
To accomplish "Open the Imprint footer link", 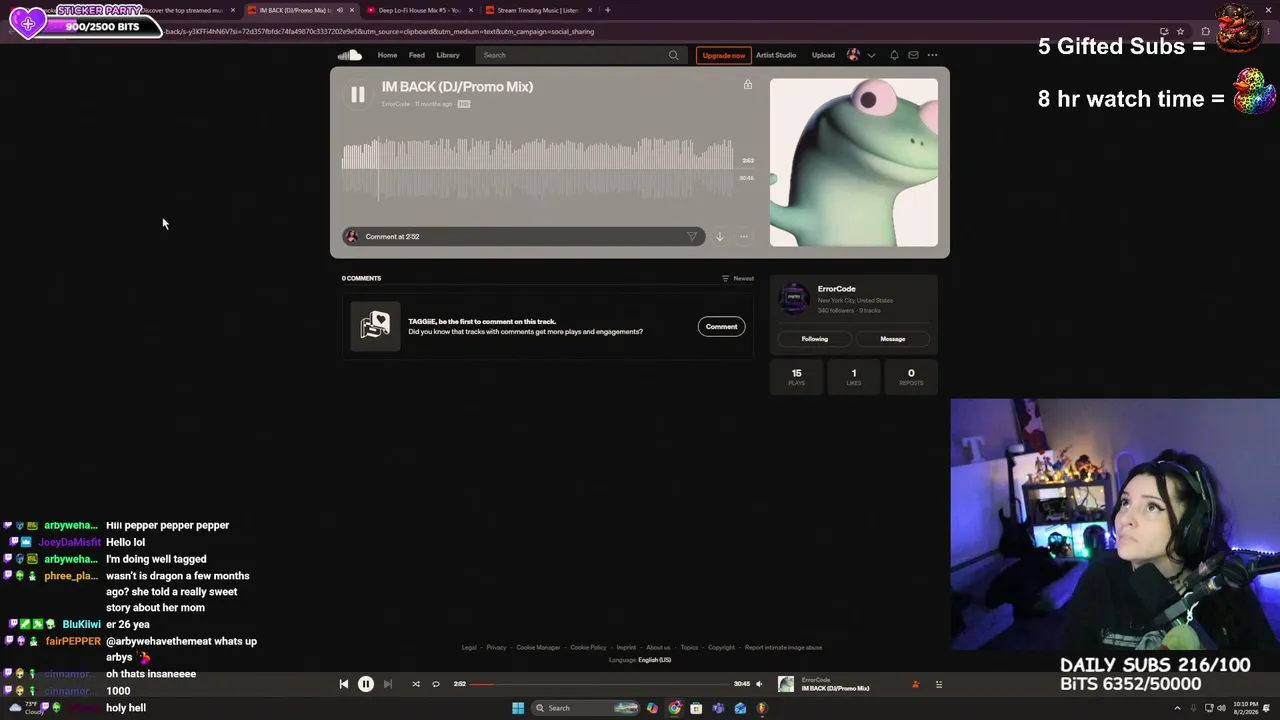I will [x=626, y=647].
